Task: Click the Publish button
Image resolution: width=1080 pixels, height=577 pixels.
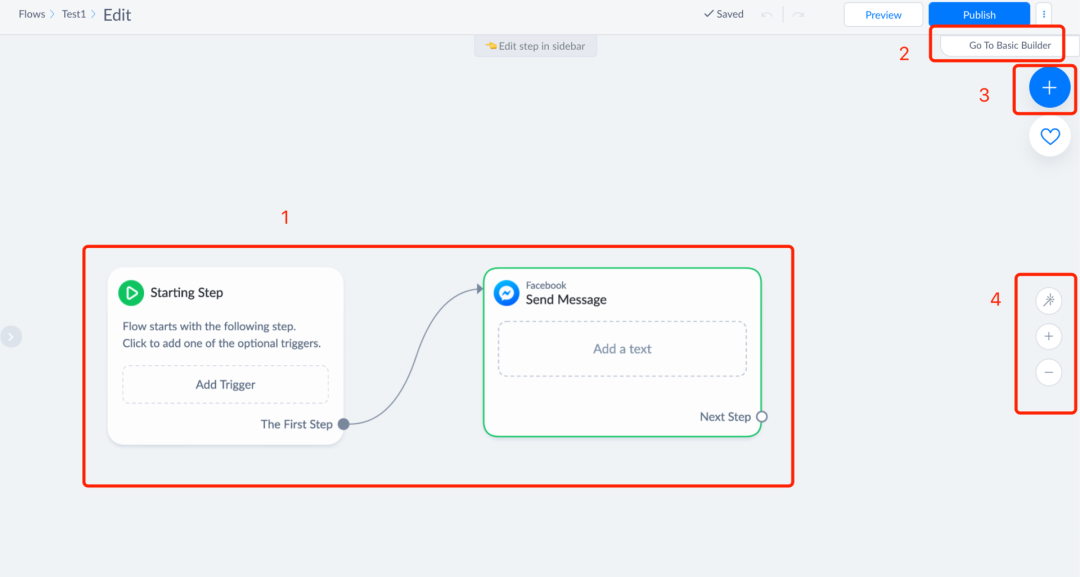Action: (x=979, y=14)
